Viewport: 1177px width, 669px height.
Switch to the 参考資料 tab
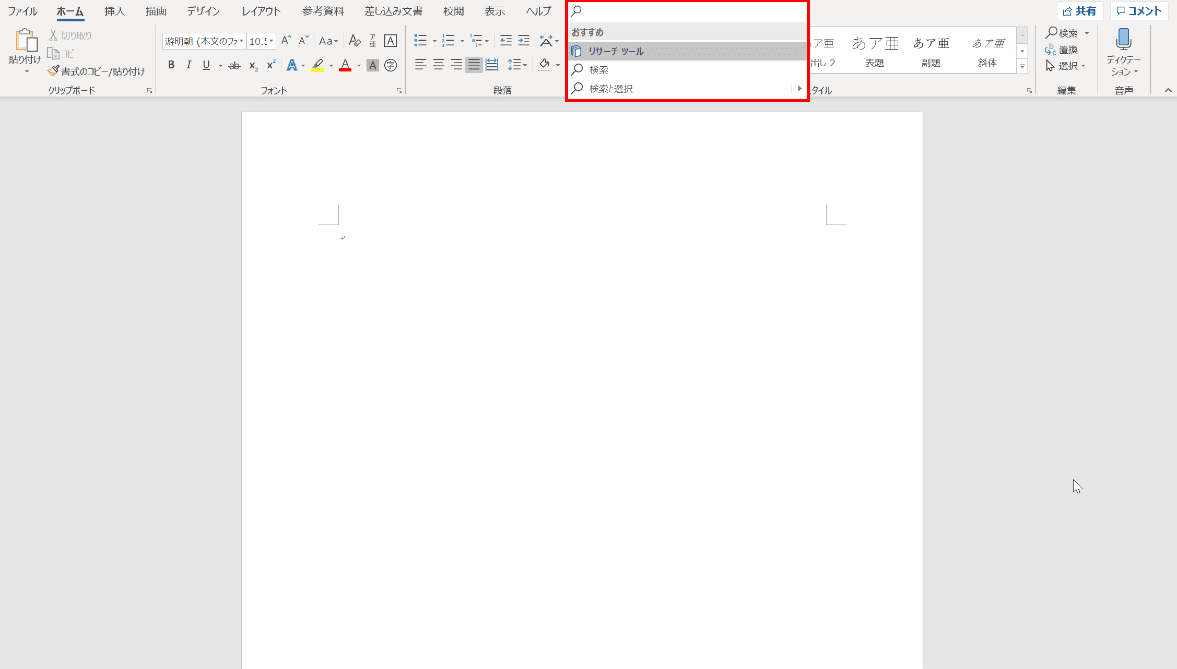[323, 11]
